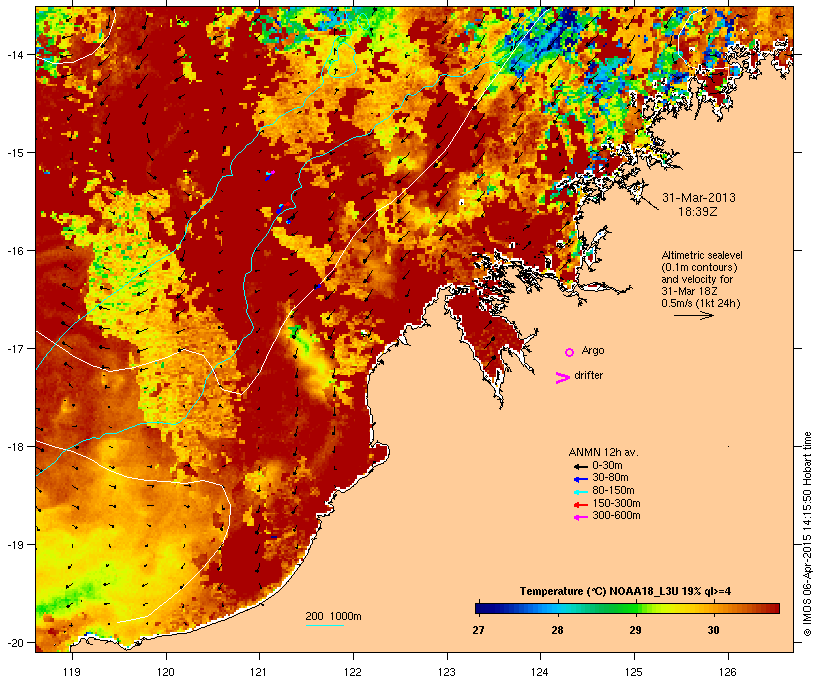Click the longitude axis label 122

[x=353, y=672]
